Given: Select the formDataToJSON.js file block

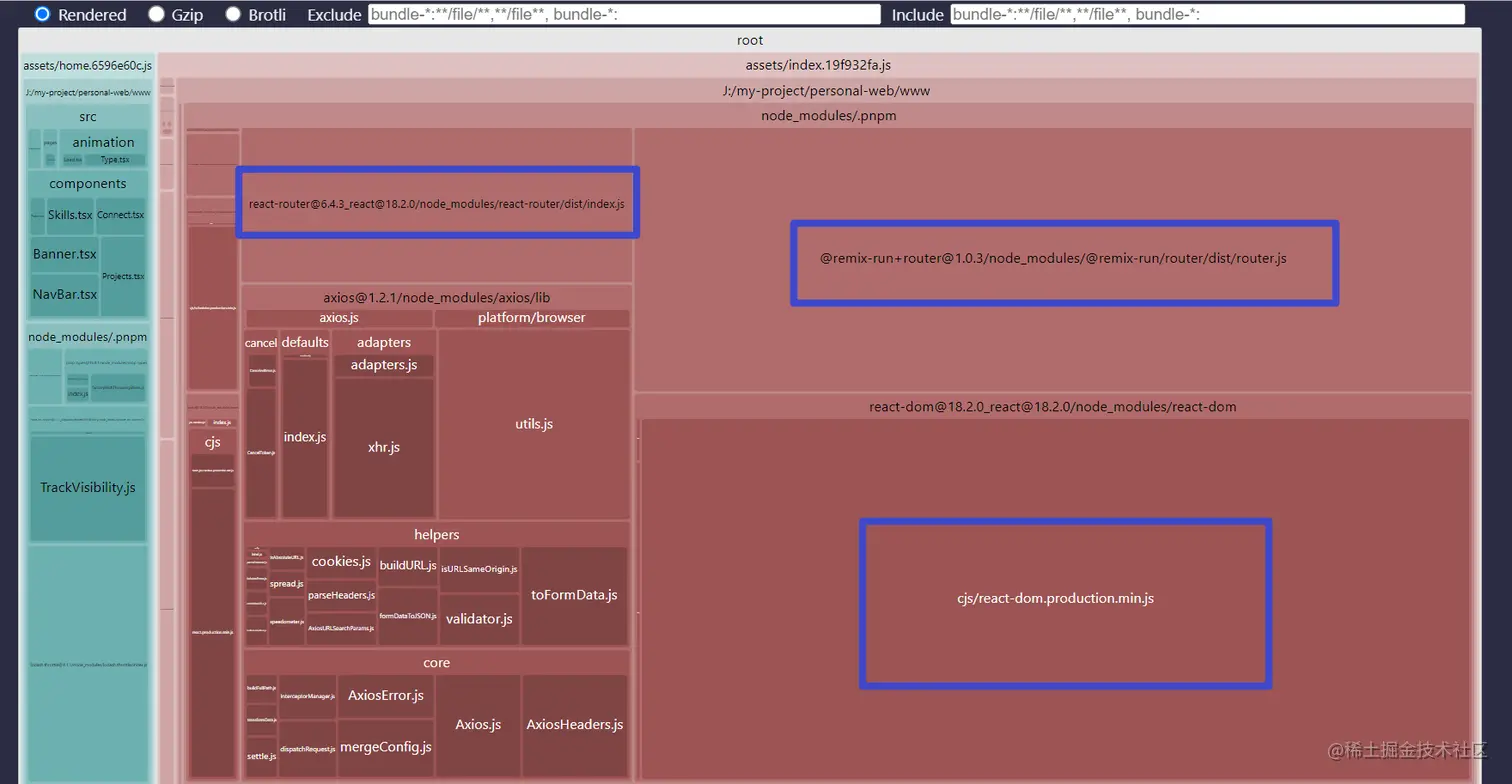Looking at the screenshot, I should click(408, 616).
